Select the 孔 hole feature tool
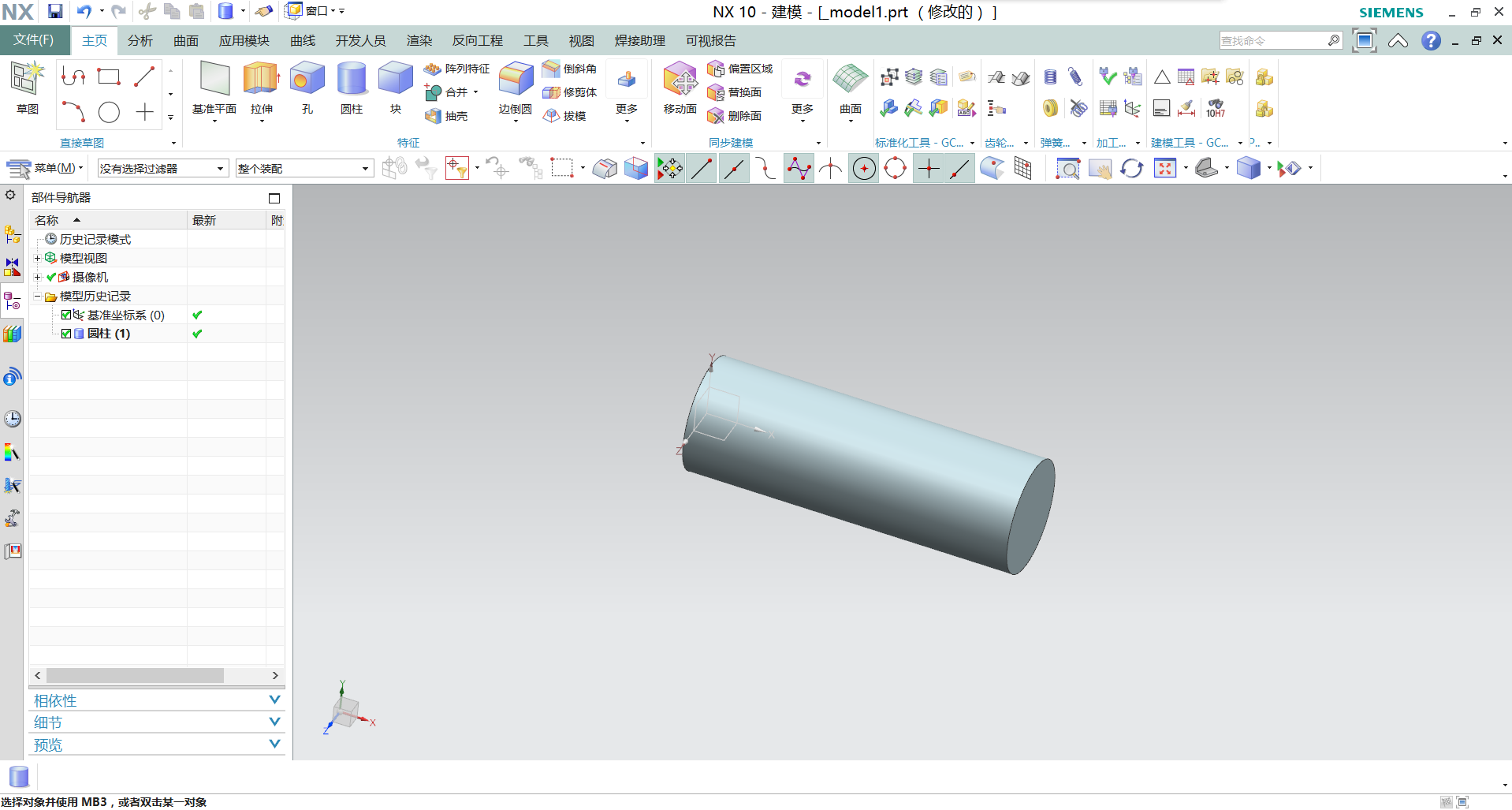Viewport: 1512px width, 810px height. (x=307, y=88)
